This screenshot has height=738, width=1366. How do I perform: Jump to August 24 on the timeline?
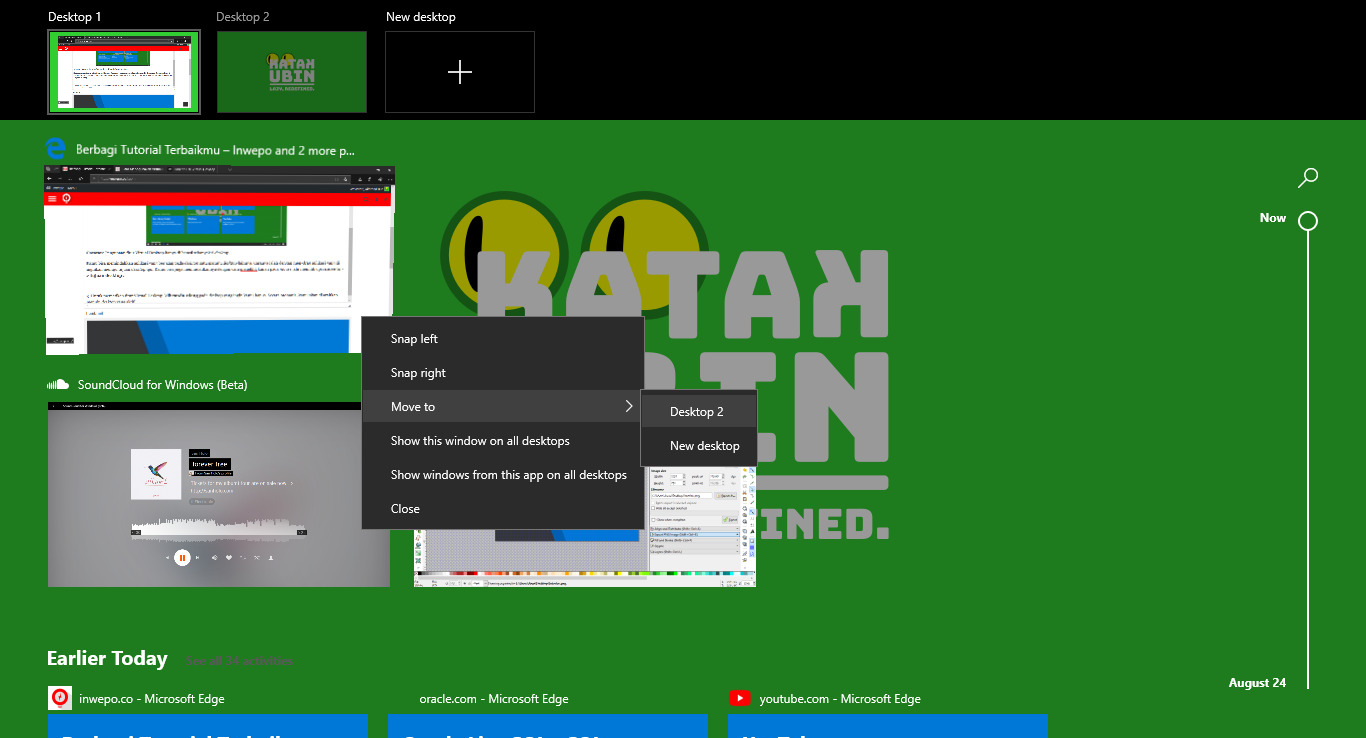coord(1257,683)
